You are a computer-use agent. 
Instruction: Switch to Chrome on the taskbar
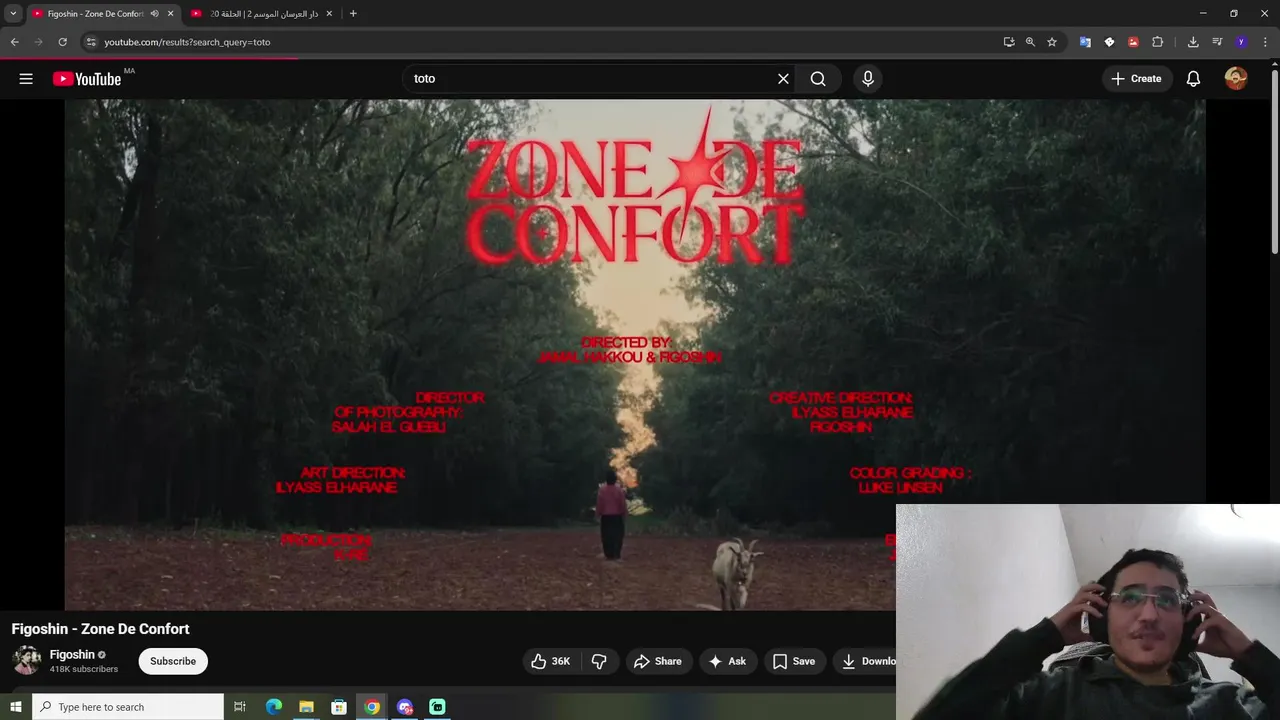[372, 707]
